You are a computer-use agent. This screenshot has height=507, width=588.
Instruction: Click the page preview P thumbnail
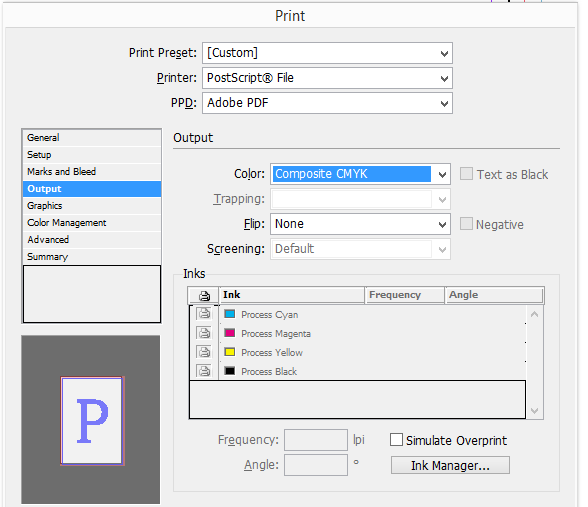pyautogui.click(x=92, y=421)
